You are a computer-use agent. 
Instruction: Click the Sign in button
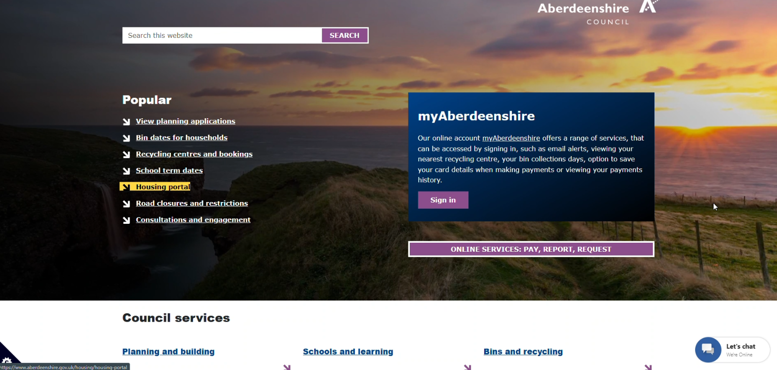click(x=443, y=200)
